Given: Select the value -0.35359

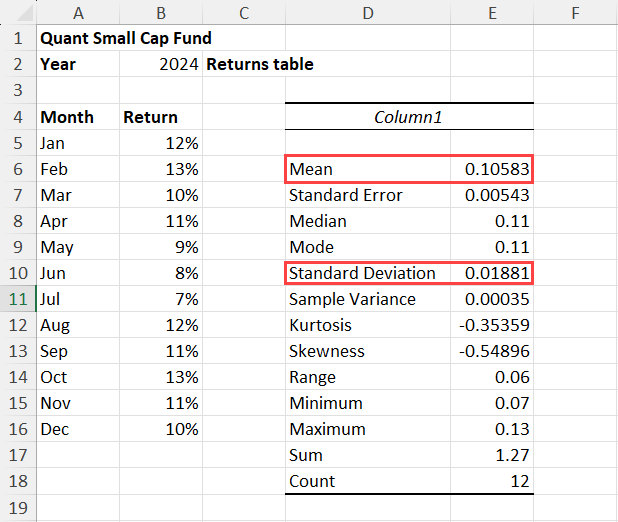Looking at the screenshot, I should [492, 325].
